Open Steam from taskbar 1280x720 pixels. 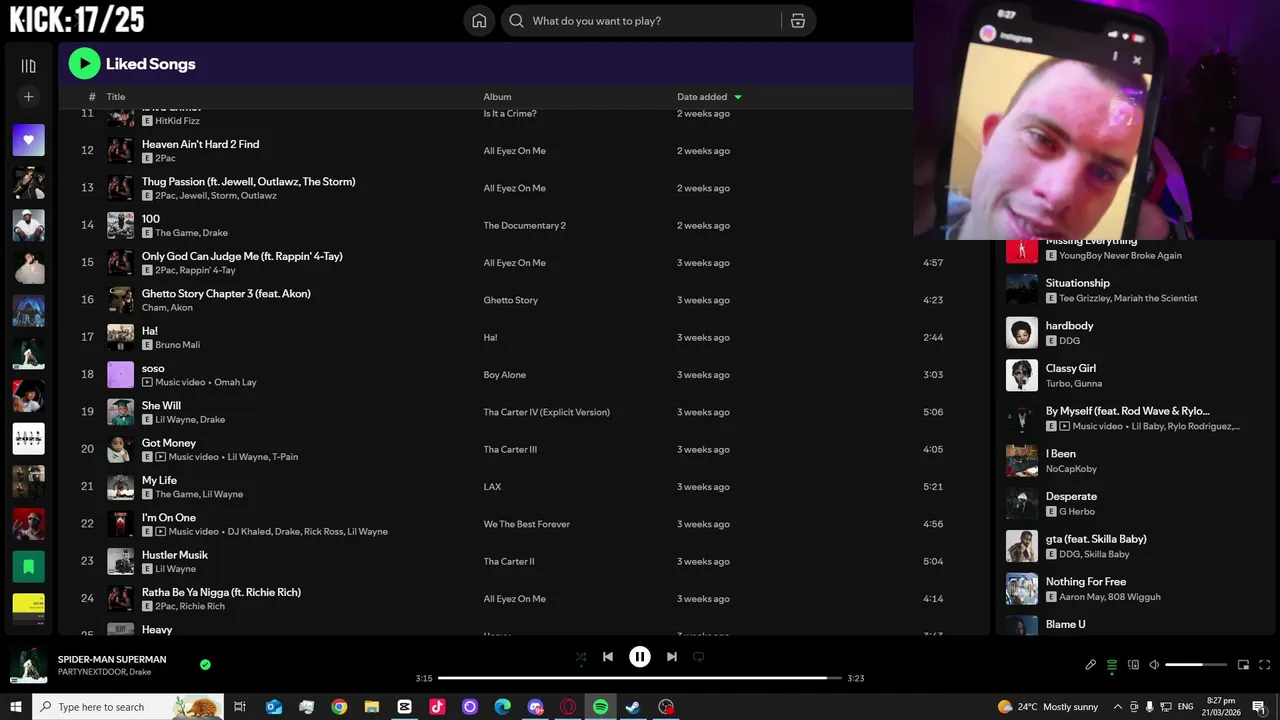tap(633, 707)
